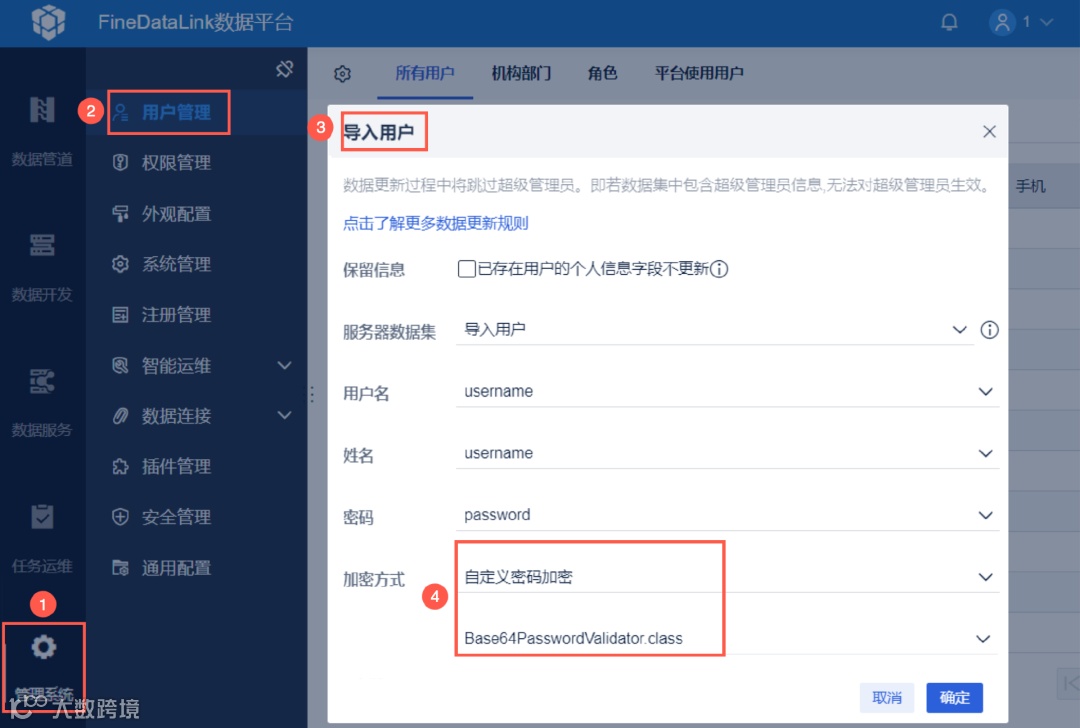
Task: Click the 数据连接 link icon
Action: [121, 416]
